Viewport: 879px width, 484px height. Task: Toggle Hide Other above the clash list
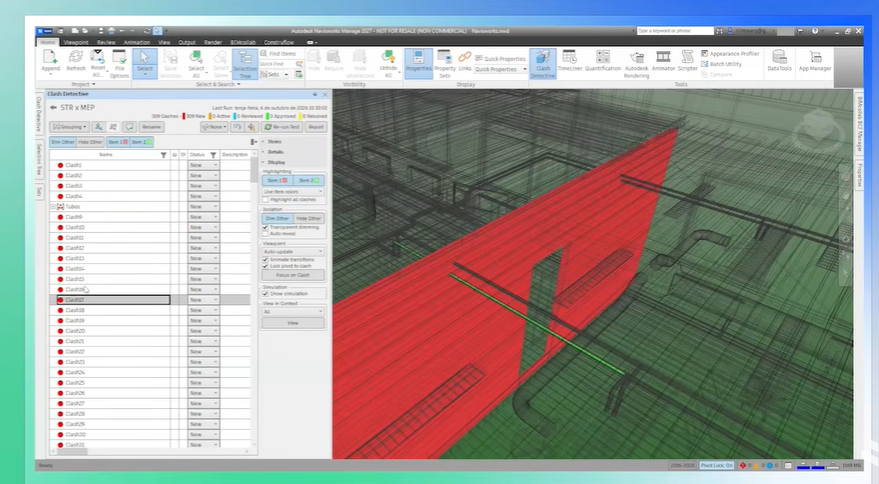(x=90, y=142)
